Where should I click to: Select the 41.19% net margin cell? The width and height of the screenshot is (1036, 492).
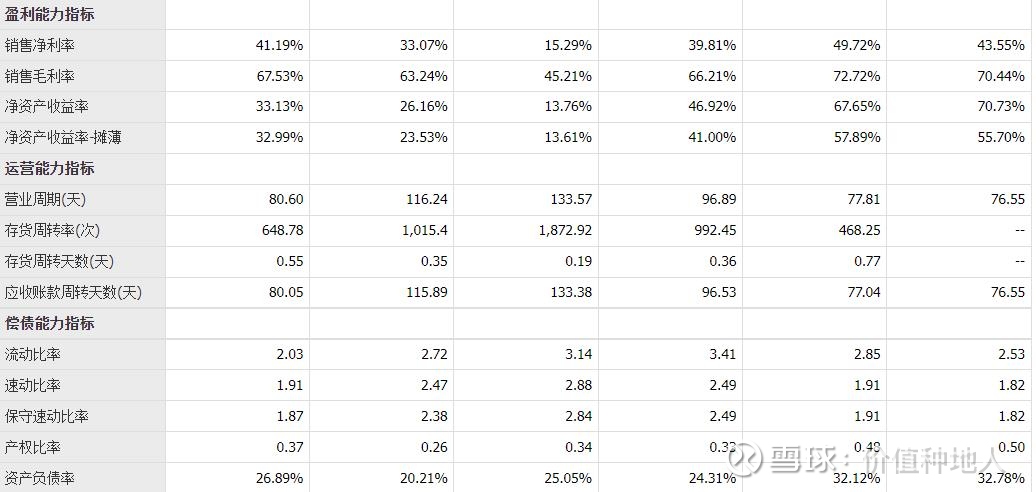[x=237, y=45]
